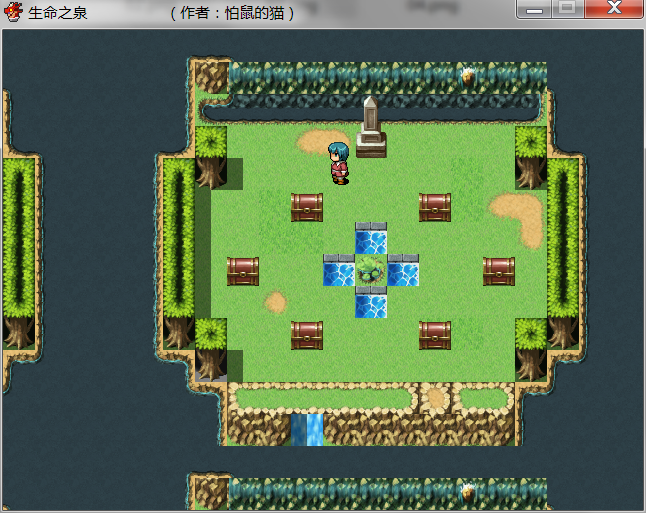This screenshot has width=646, height=513.
Task: Open the far-right middle treasure chest
Action: 499,272
